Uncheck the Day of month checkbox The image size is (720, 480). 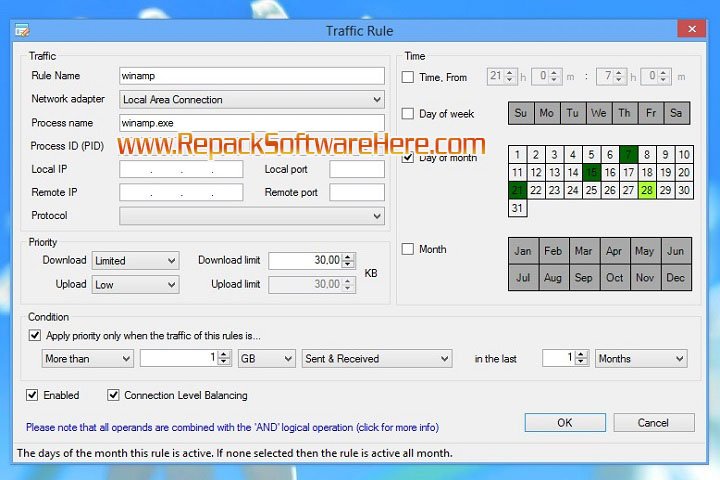click(x=408, y=158)
